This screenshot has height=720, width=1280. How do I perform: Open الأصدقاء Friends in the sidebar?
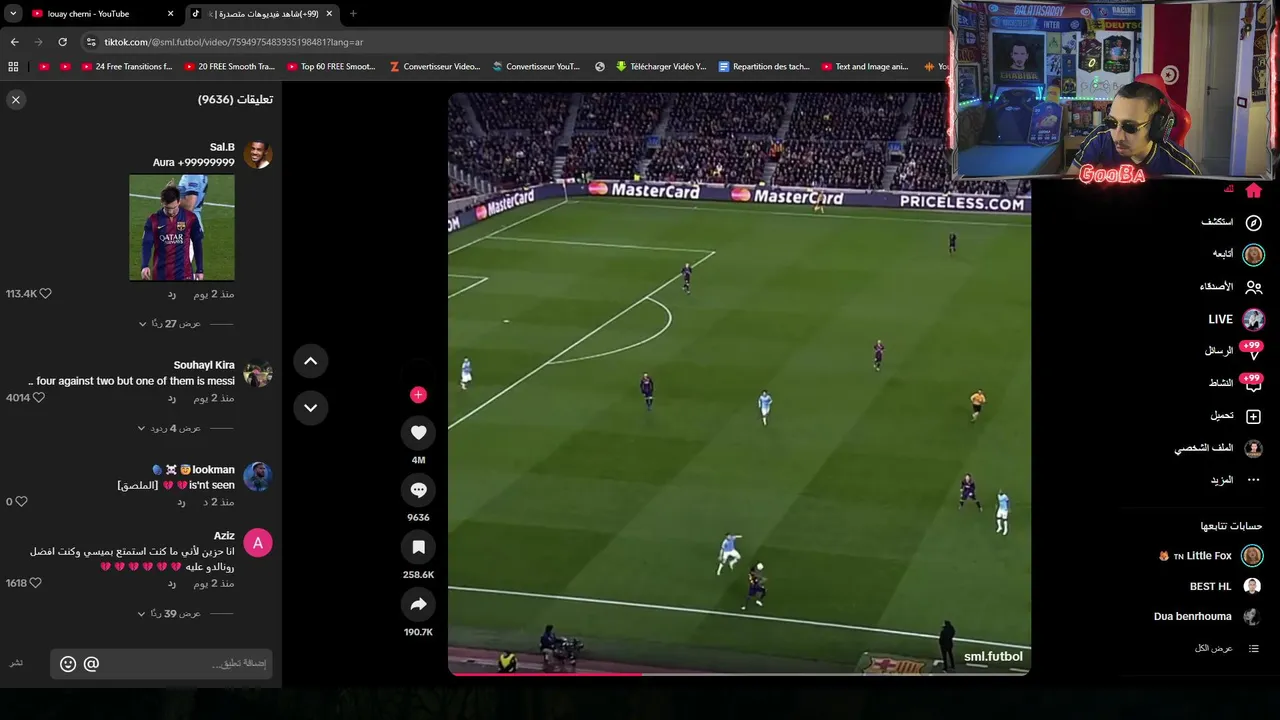coord(1231,287)
